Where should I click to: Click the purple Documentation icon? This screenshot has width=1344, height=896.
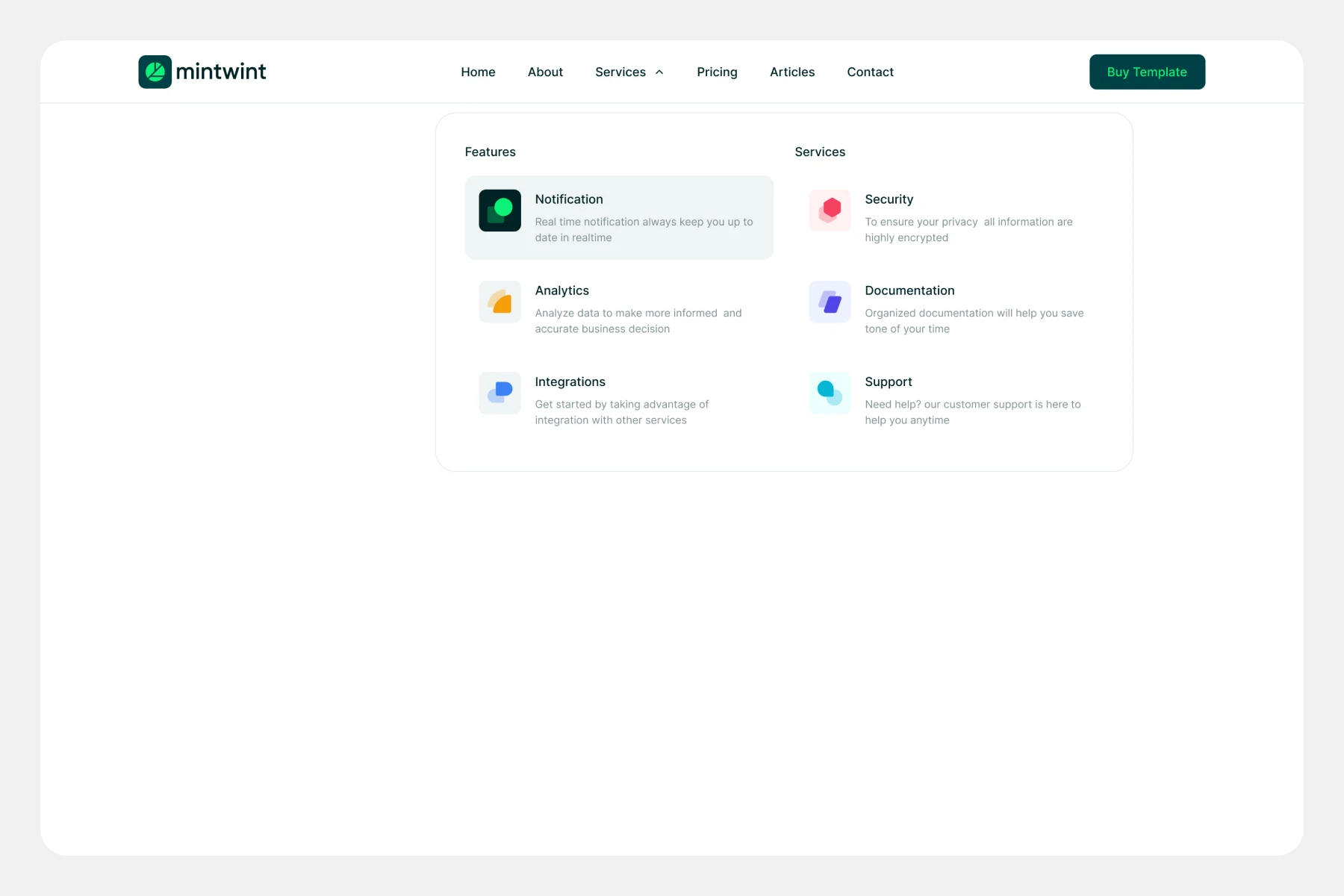tap(830, 302)
